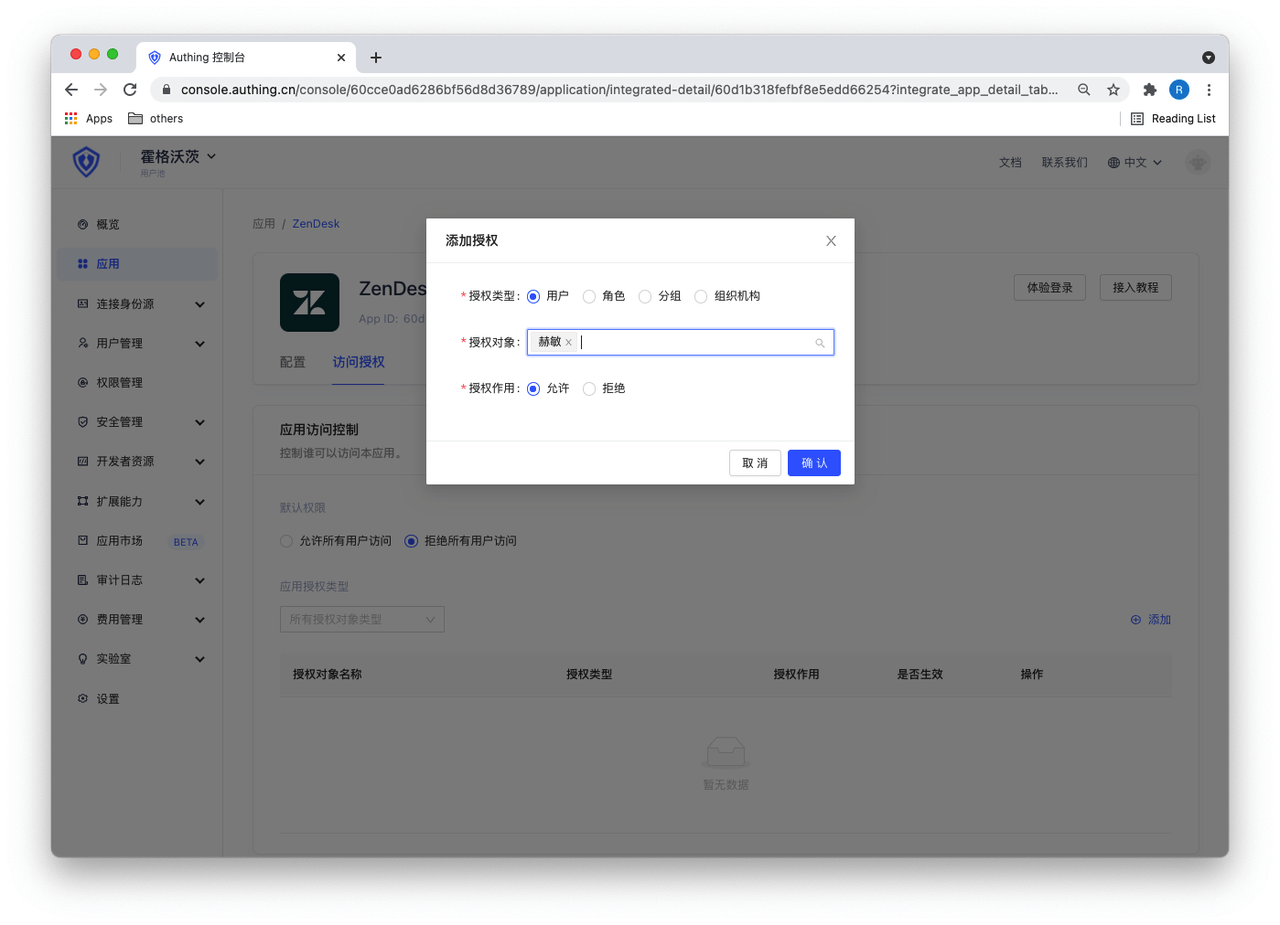The width and height of the screenshot is (1280, 925).
Task: Open 权限管理 in the sidebar
Action: tap(119, 383)
